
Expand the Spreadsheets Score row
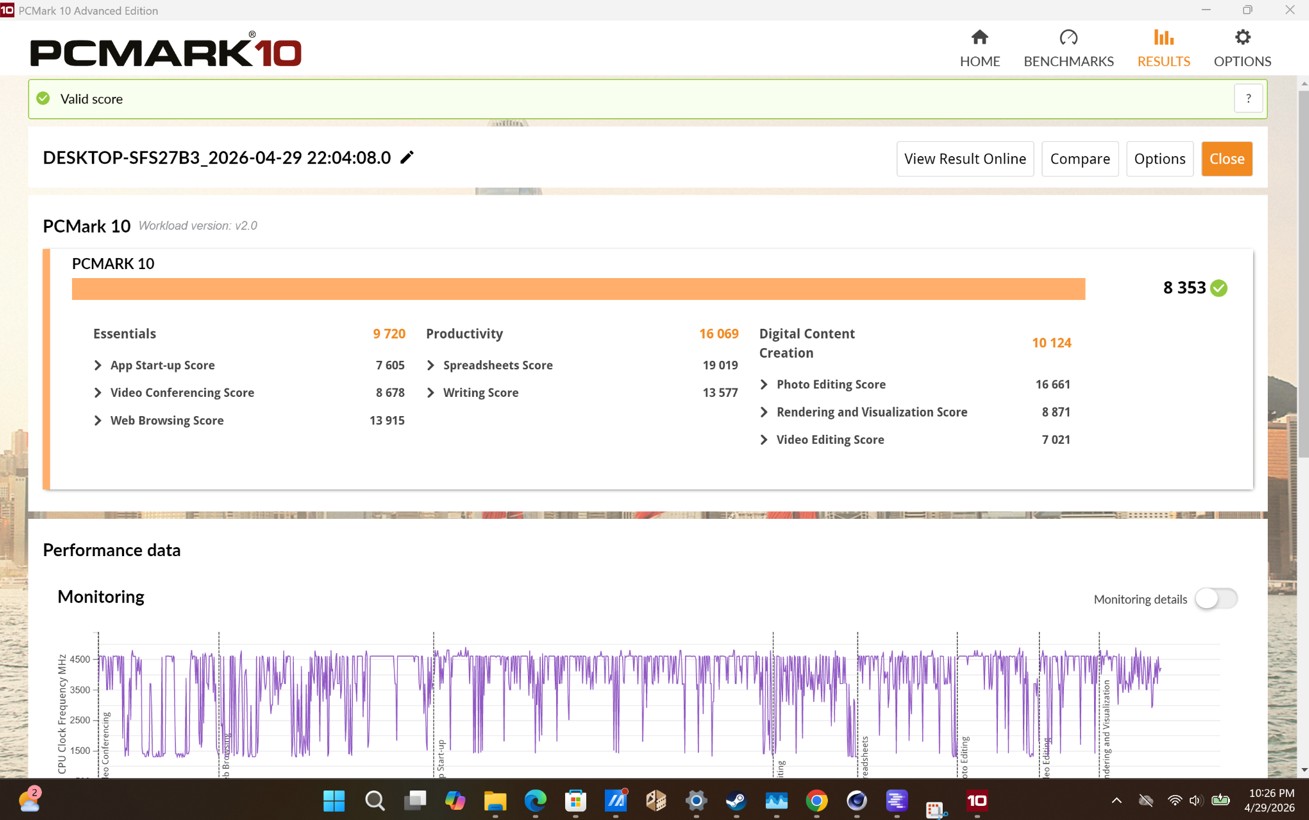[582, 365]
